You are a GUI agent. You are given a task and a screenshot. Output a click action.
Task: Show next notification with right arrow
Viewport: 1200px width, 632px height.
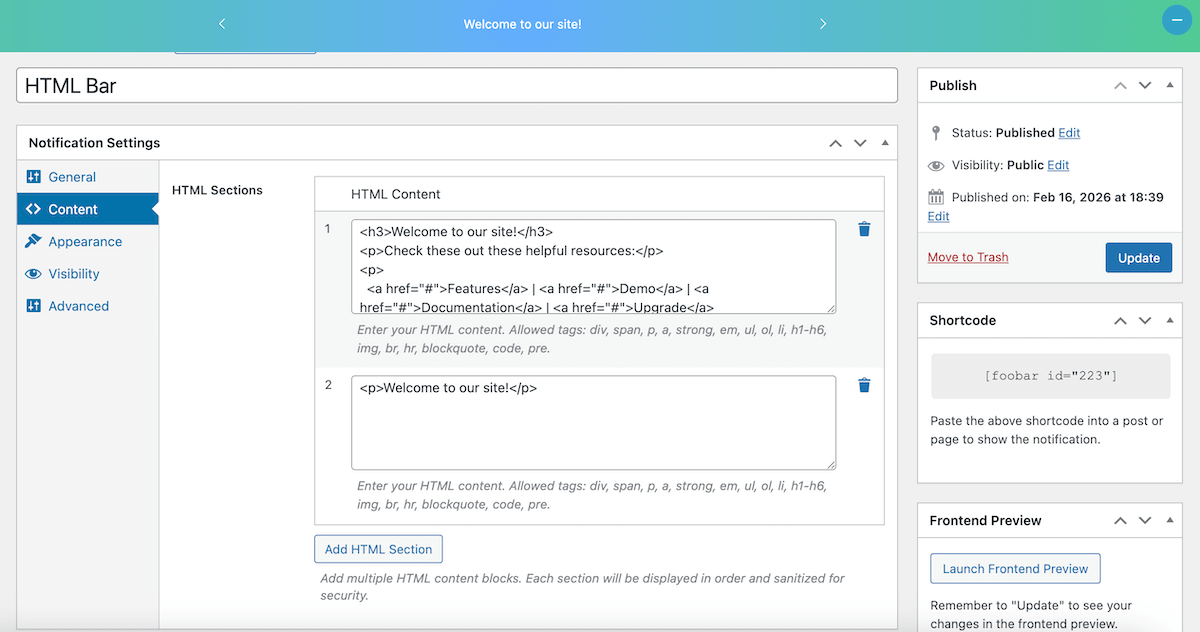(823, 24)
